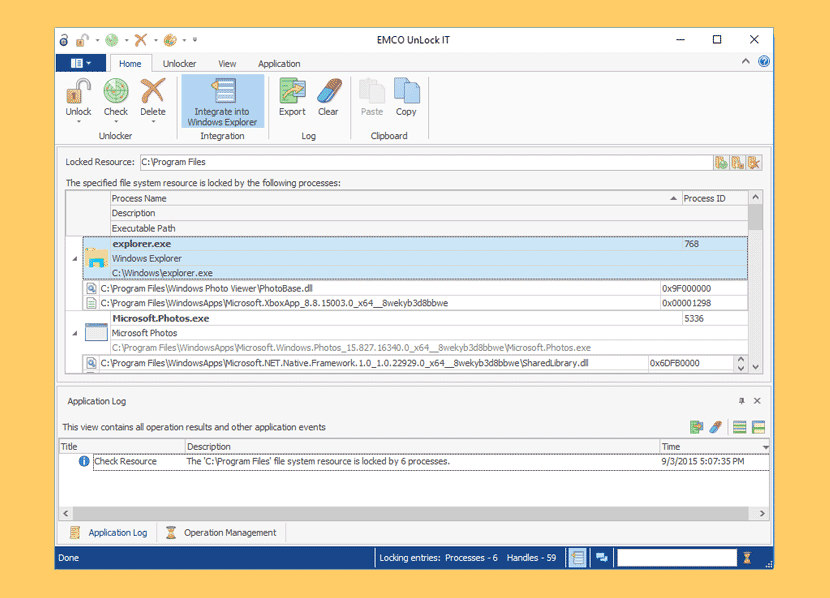
Task: Sort by Process ID column header
Action: 714,198
